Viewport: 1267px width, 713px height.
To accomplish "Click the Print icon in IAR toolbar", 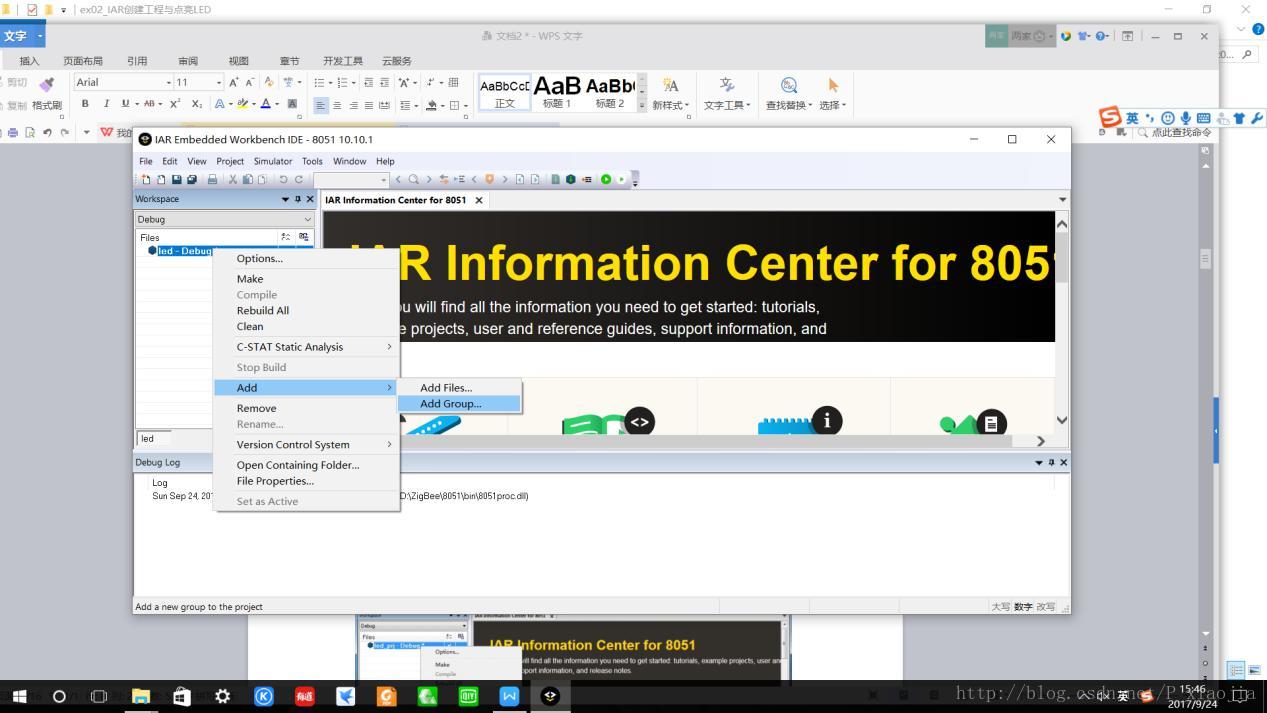I will tap(212, 179).
